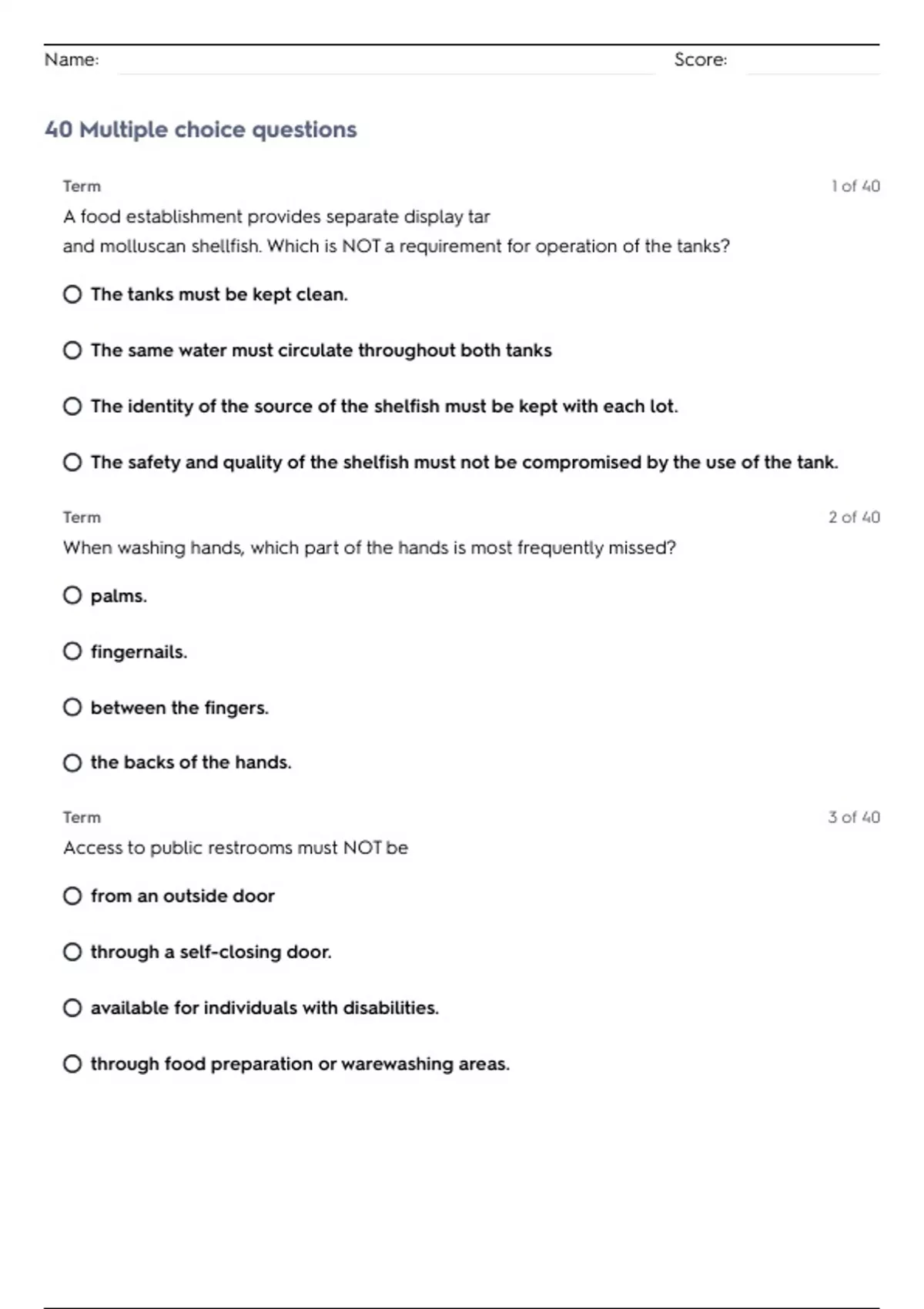Screen dimensions: 924x1309
Task: Click the '2 of 40' question counter
Action: (x=854, y=517)
